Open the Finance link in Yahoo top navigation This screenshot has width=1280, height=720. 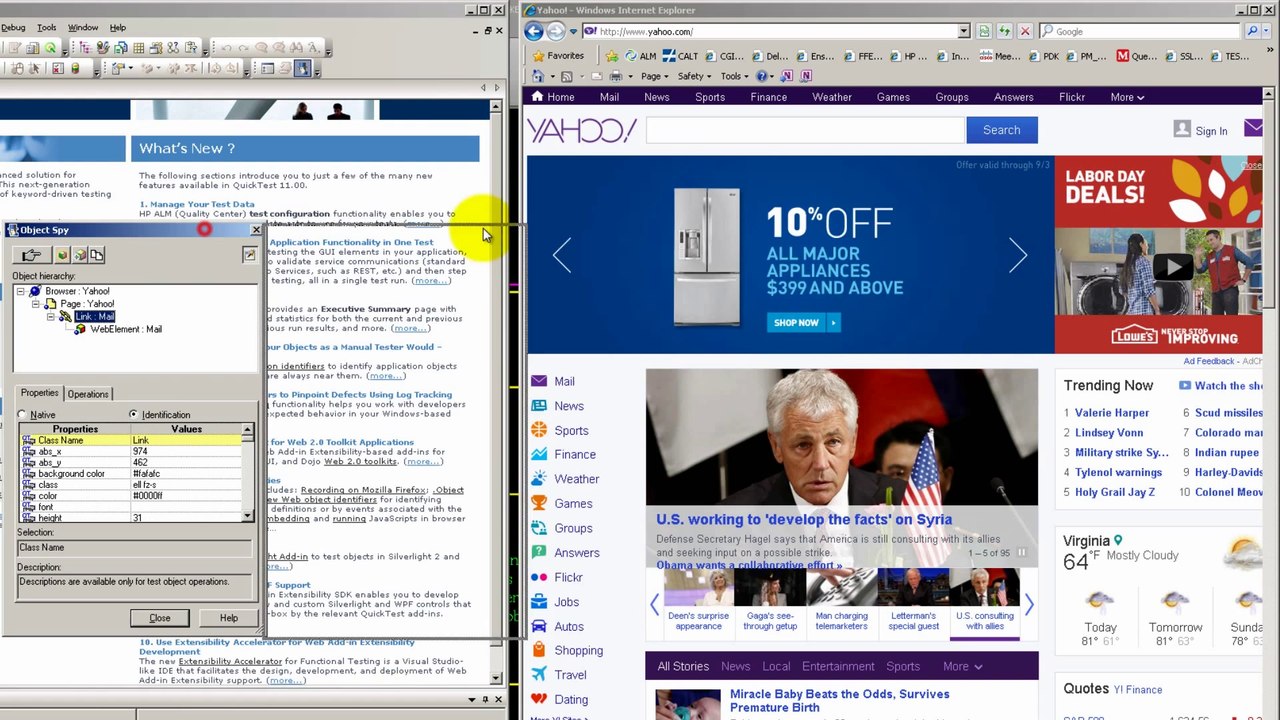[x=768, y=97]
